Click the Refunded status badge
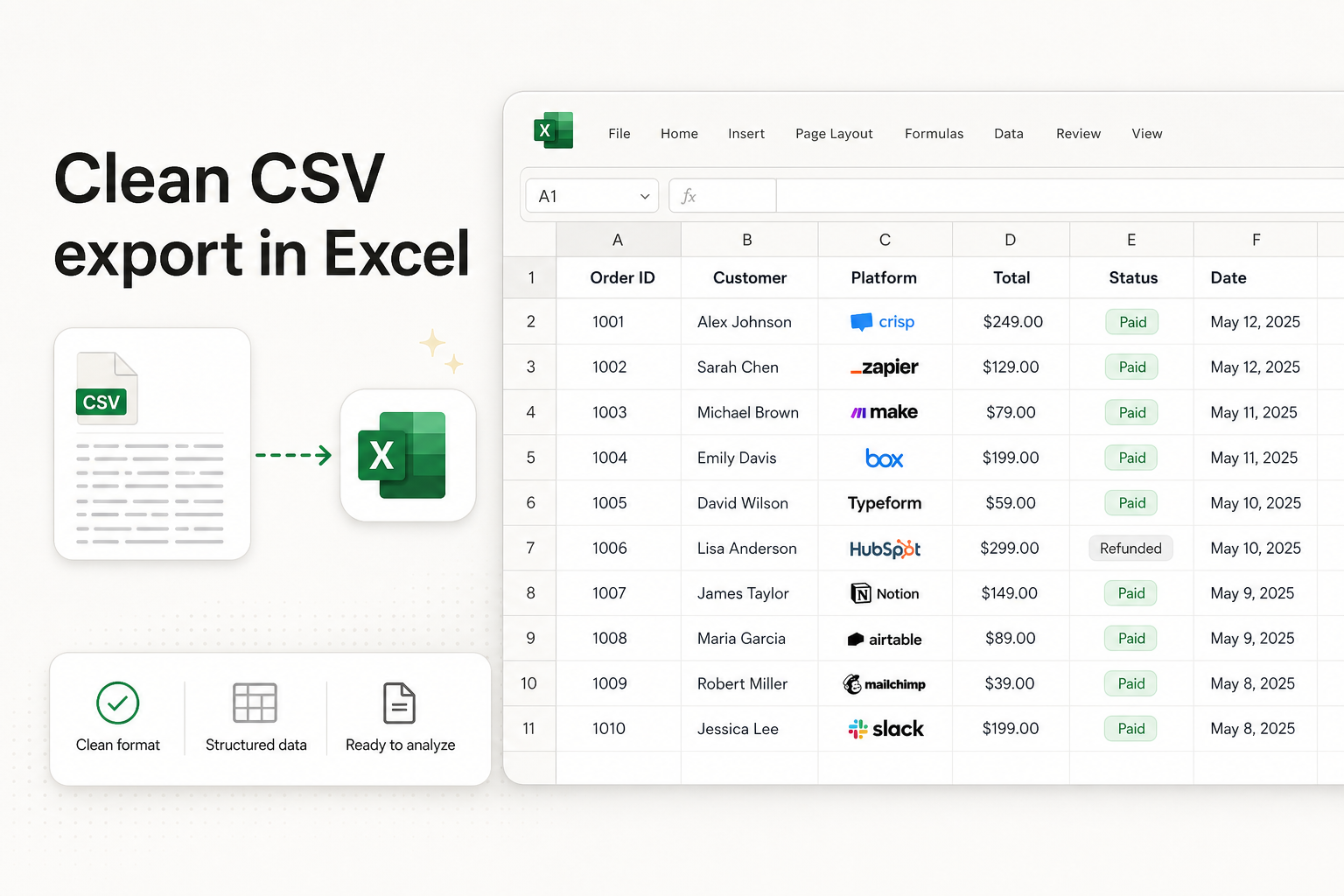Viewport: 1344px width, 896px height. pyautogui.click(x=1130, y=549)
